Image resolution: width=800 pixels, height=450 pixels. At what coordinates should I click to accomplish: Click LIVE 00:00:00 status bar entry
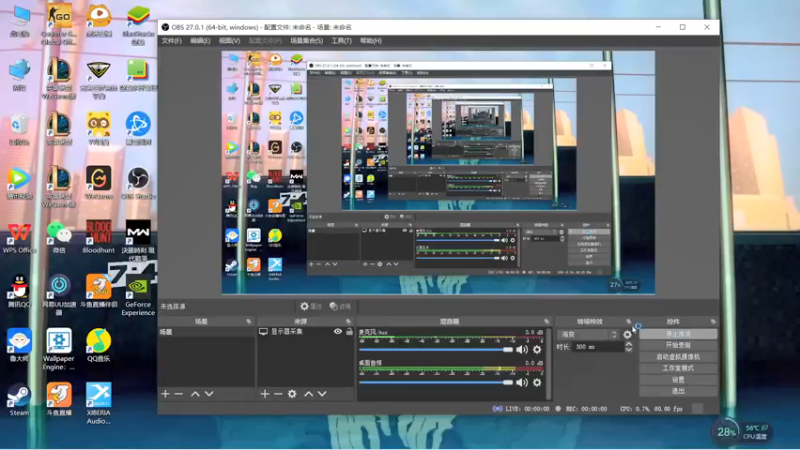click(x=521, y=409)
